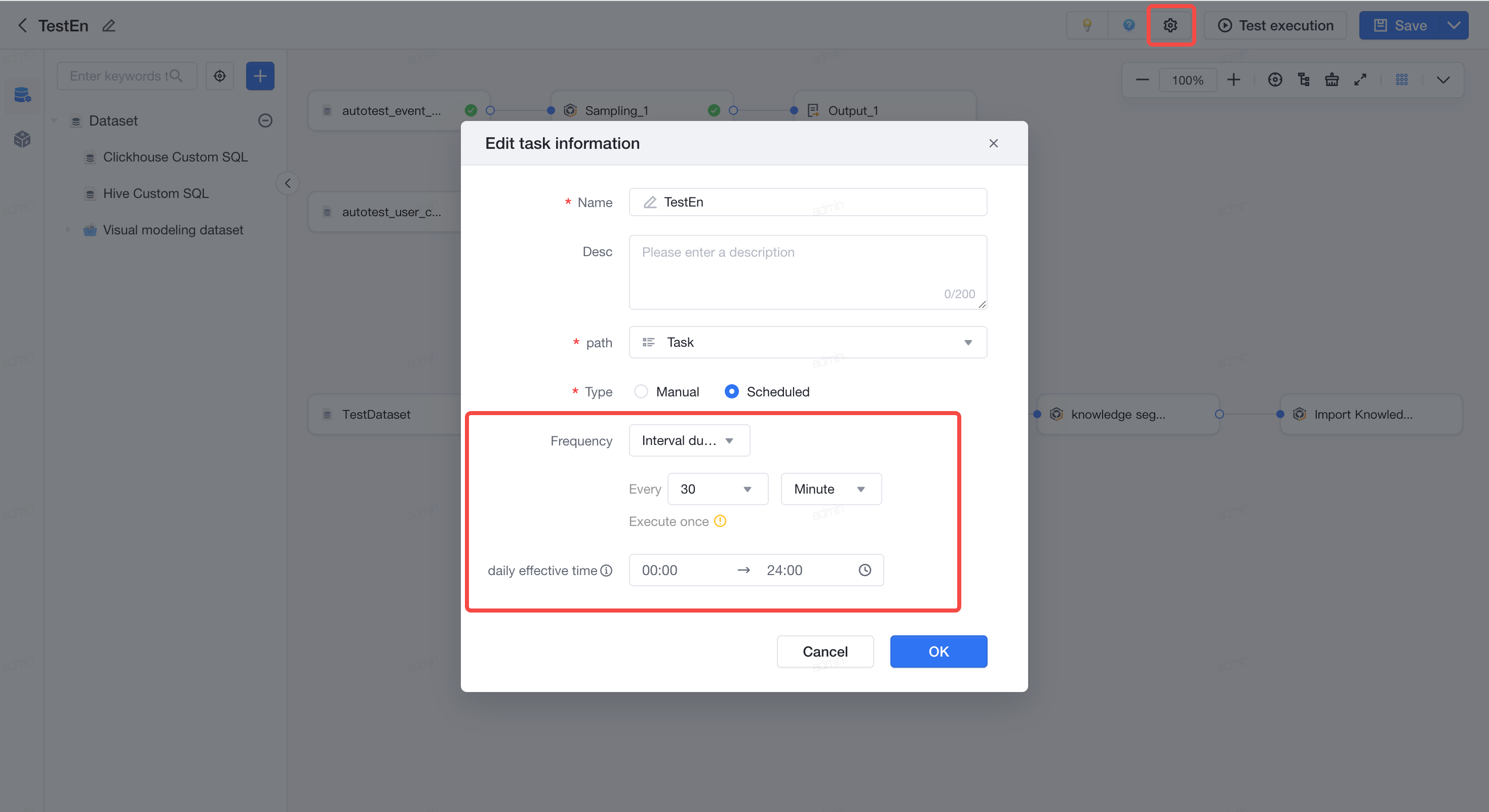Open the Minute unit dropdown
The image size is (1489, 812).
(x=831, y=489)
